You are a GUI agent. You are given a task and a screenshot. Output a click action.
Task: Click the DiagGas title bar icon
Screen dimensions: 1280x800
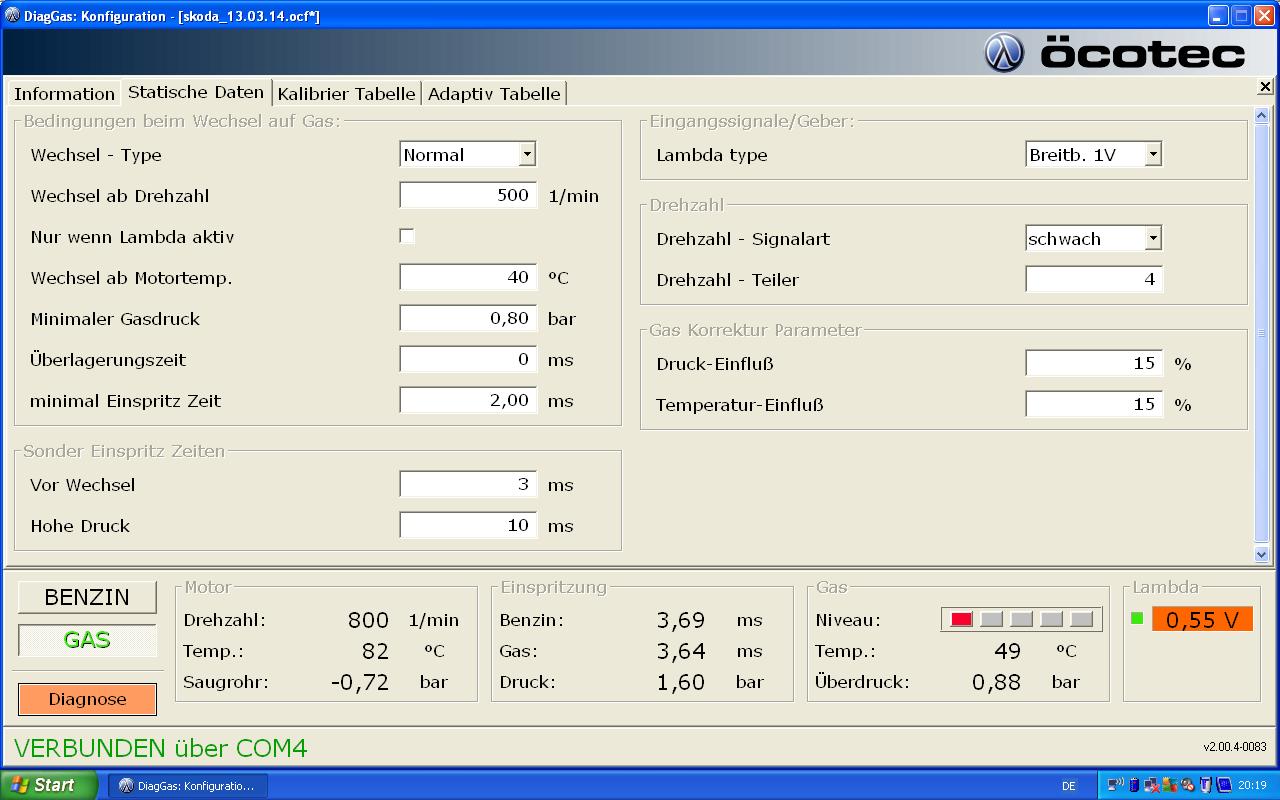click(x=12, y=15)
